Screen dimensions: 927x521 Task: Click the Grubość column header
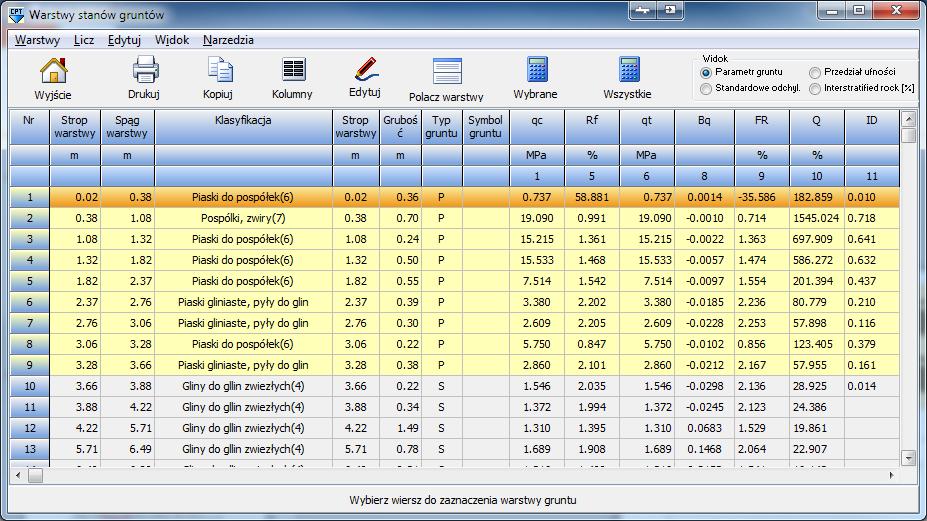pos(400,127)
